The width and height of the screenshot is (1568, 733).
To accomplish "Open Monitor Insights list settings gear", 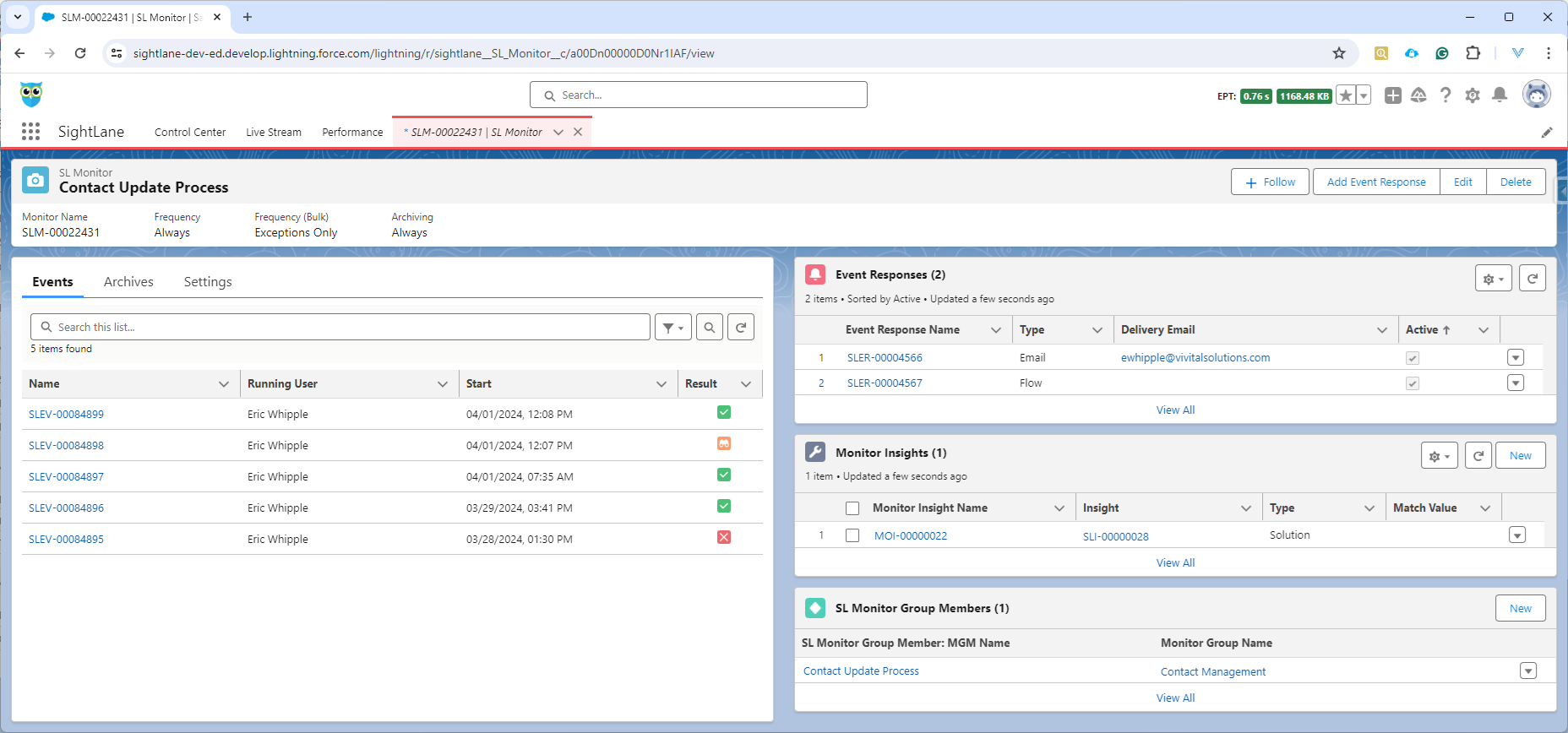I will (1440, 455).
